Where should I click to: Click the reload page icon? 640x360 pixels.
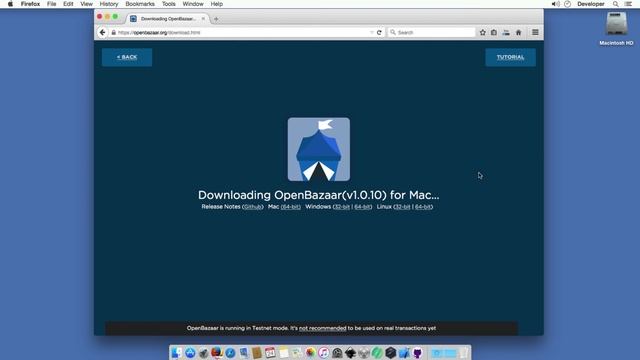click(379, 32)
